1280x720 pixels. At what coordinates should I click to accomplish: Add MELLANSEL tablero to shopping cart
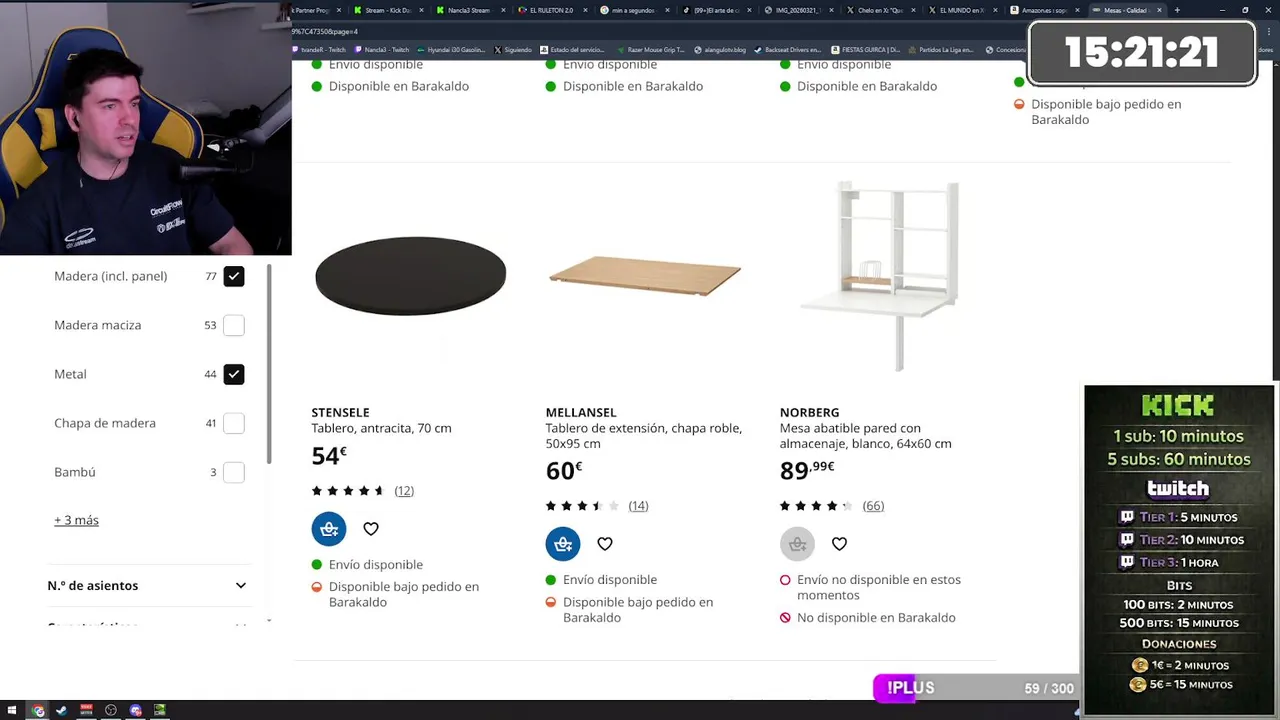click(563, 544)
